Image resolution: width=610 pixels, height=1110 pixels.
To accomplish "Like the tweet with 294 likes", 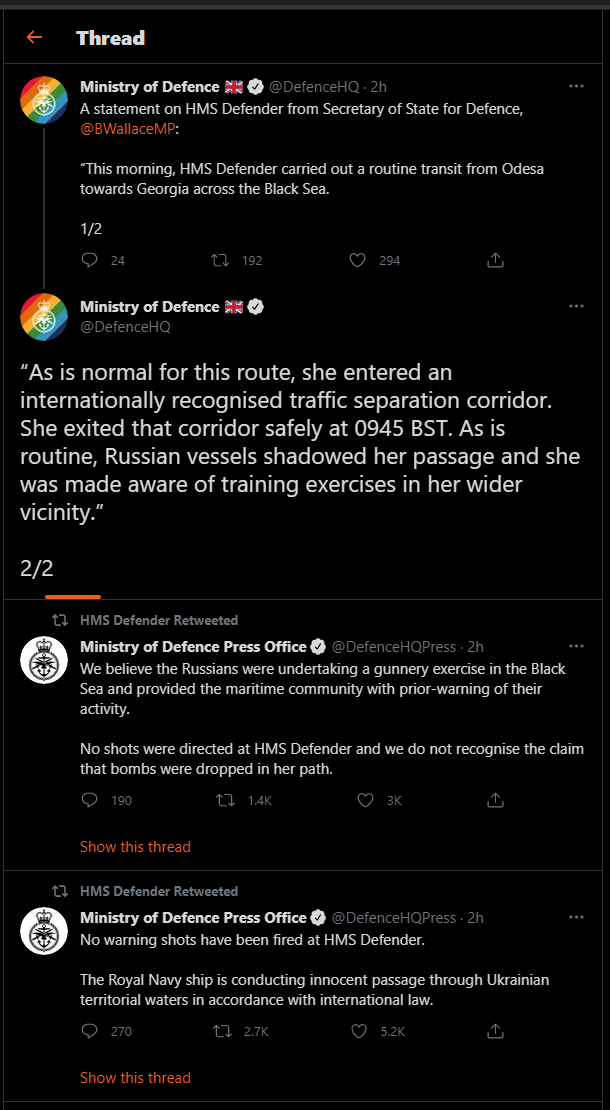I will point(358,260).
